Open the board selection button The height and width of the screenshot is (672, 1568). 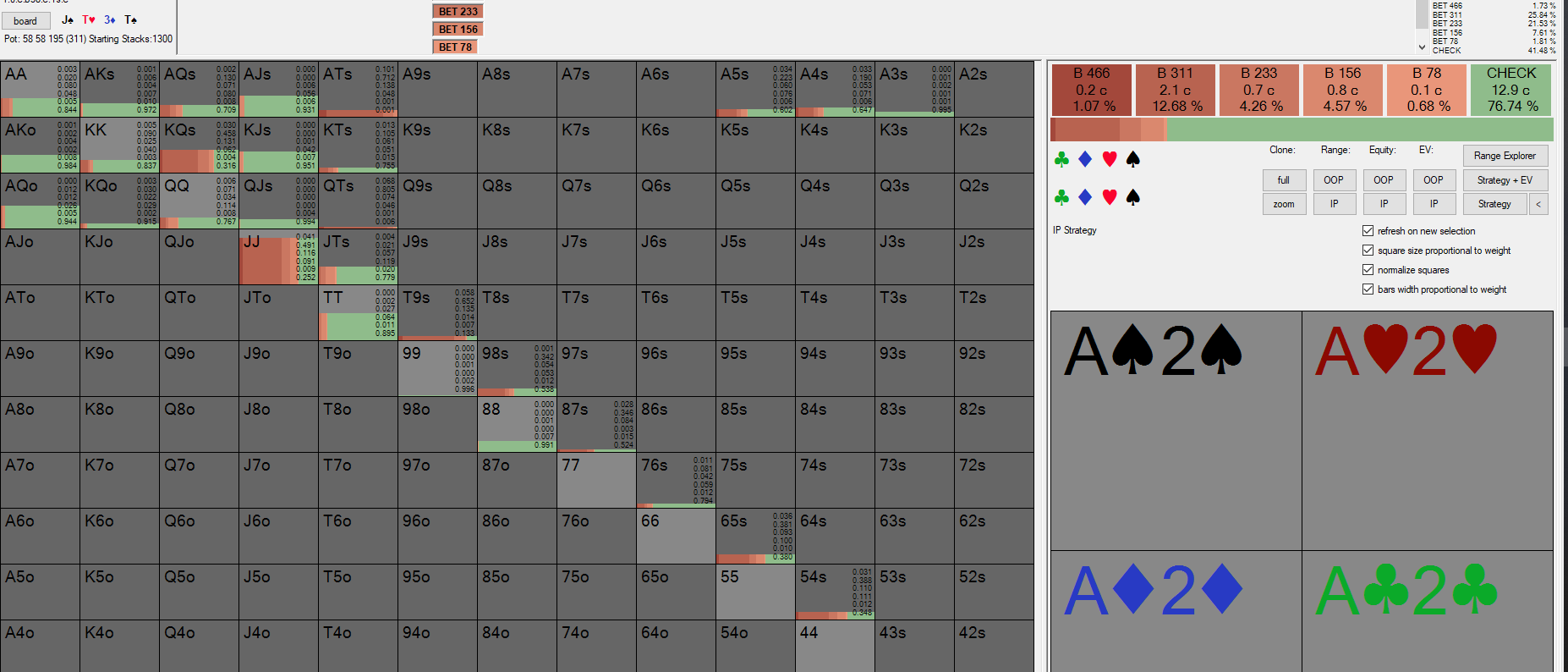click(x=25, y=20)
